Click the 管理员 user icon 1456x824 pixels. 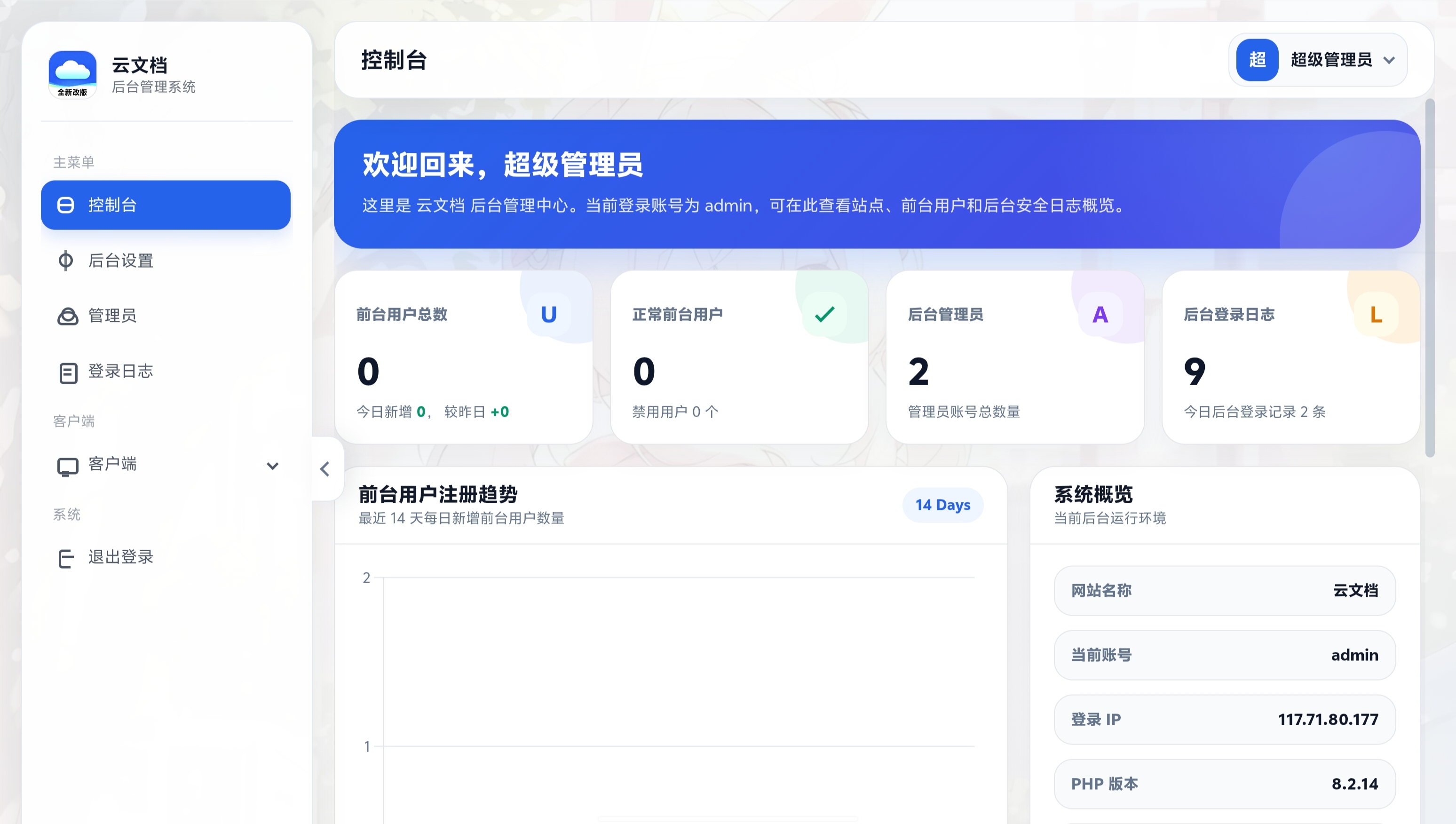coord(68,316)
